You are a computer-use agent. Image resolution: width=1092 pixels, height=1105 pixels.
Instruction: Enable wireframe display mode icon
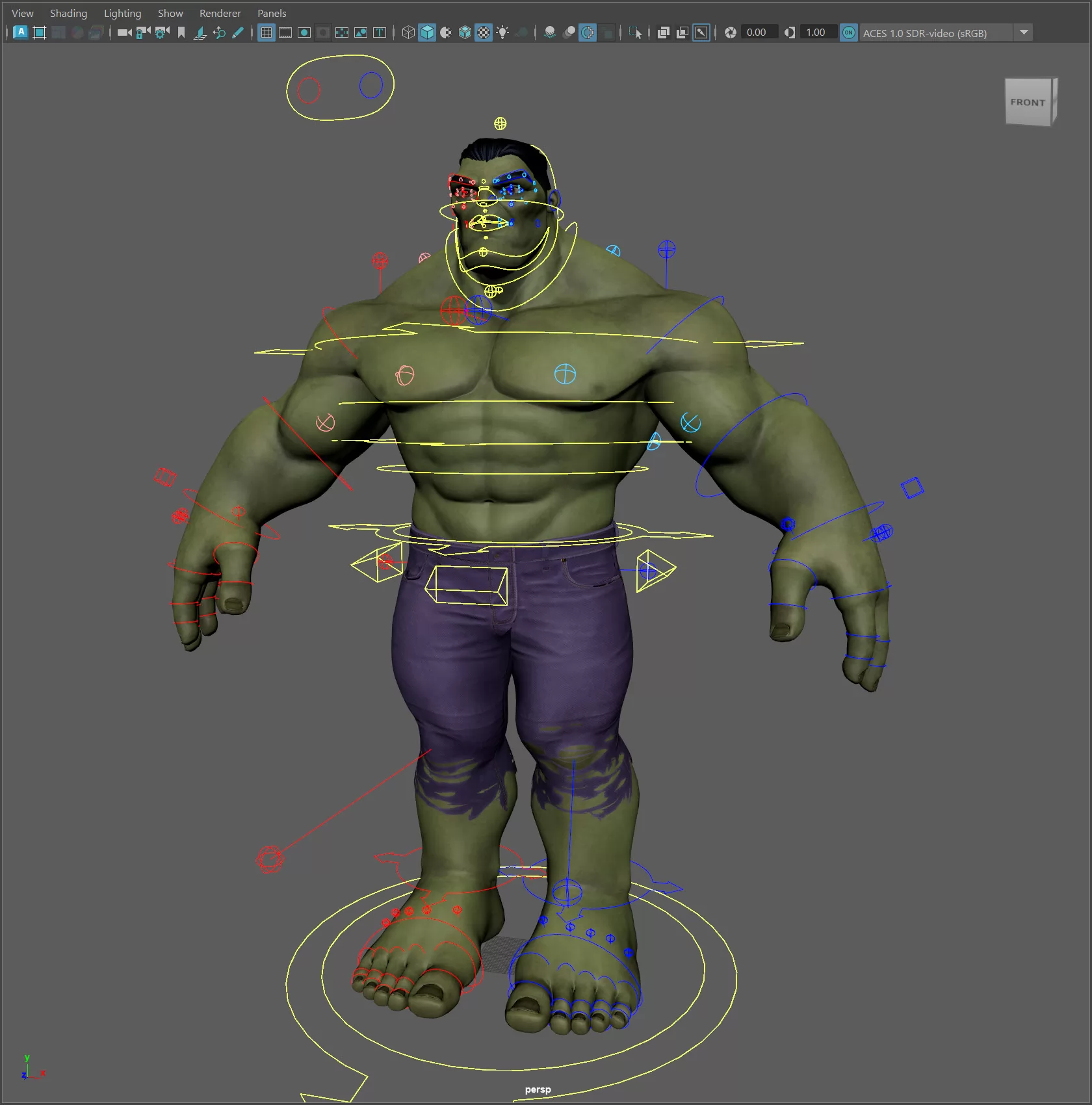pyautogui.click(x=408, y=32)
